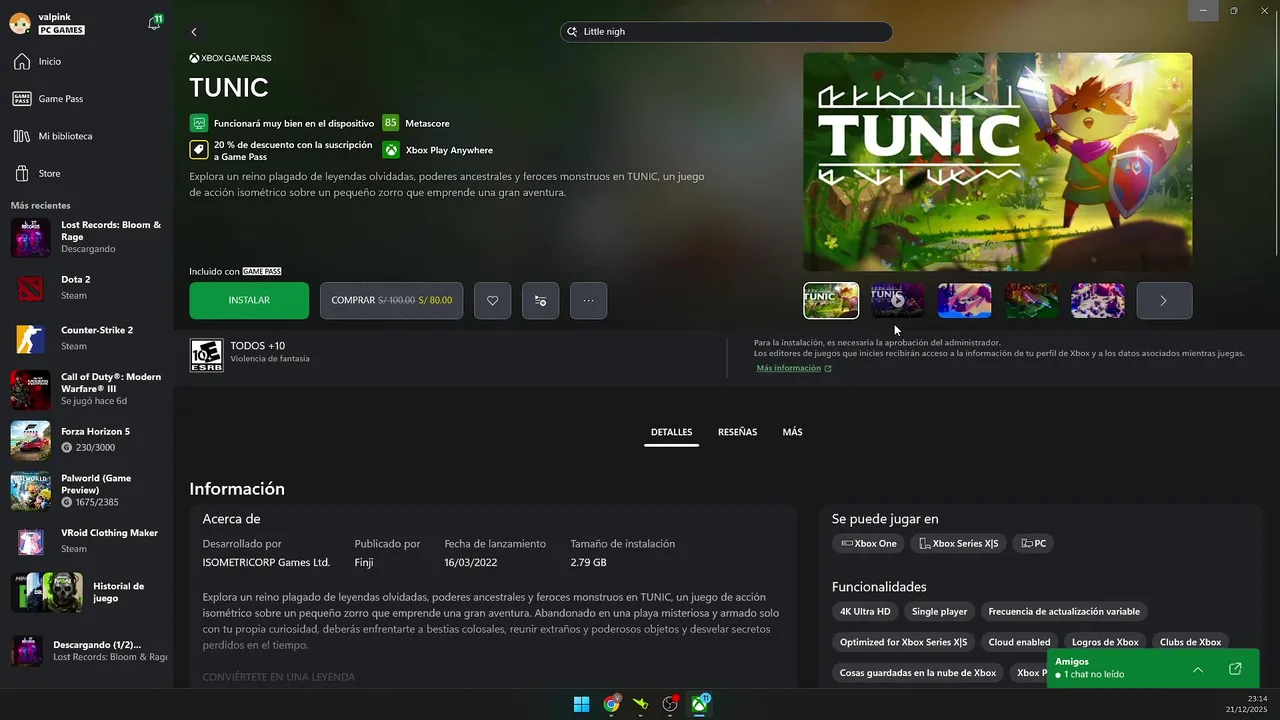Open Dota 2 in recent list

pos(86,288)
